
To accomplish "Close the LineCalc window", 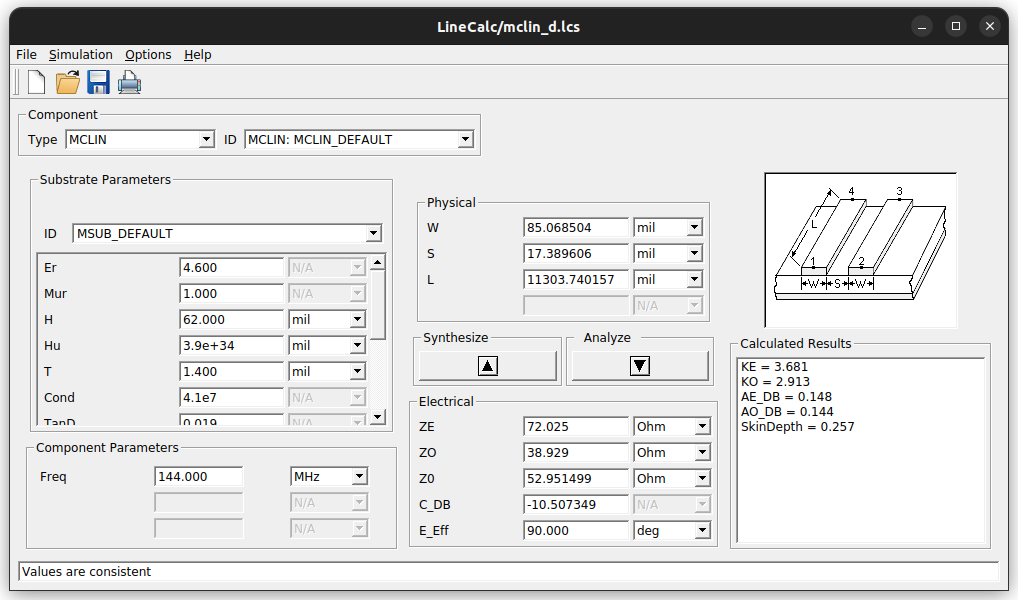I will point(989,26).
